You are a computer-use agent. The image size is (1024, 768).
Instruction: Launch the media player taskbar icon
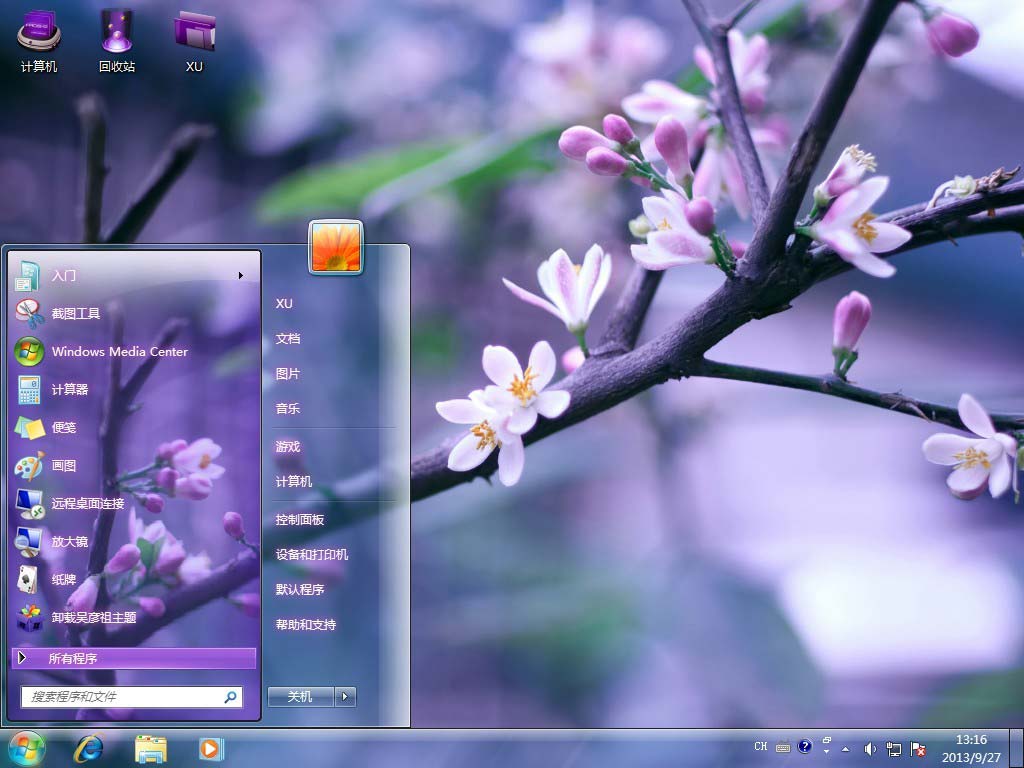click(x=211, y=748)
